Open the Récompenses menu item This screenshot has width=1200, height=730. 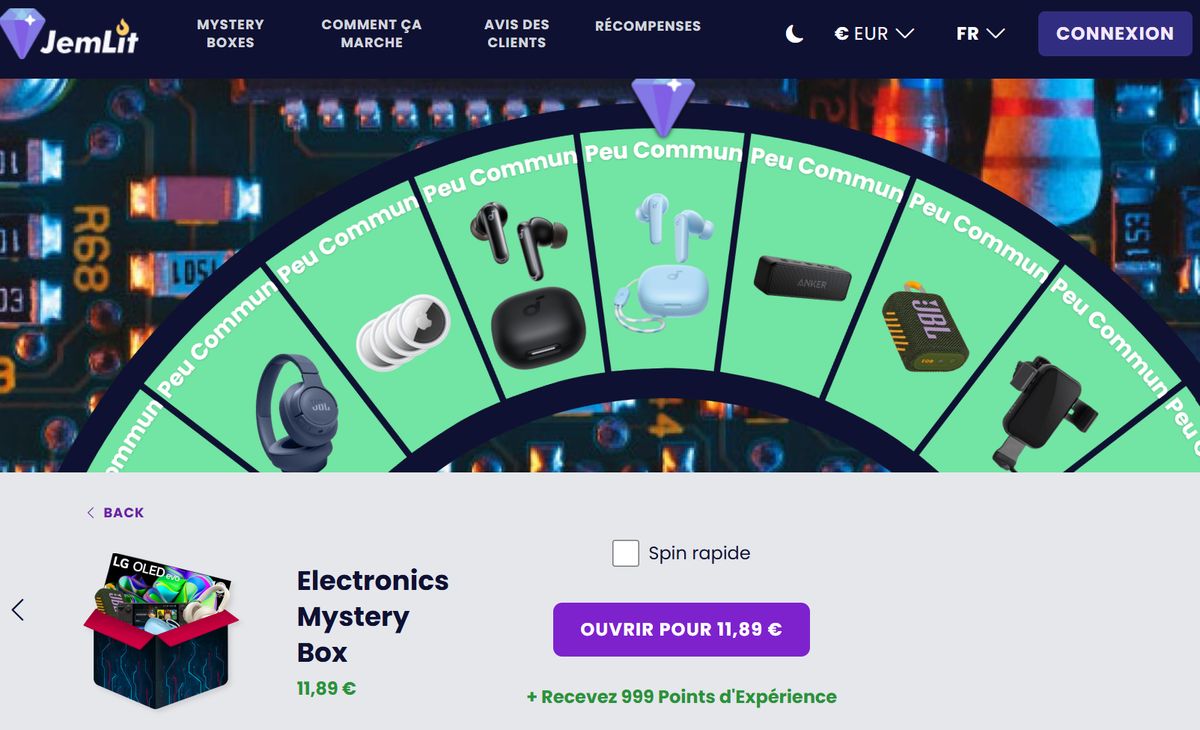648,26
